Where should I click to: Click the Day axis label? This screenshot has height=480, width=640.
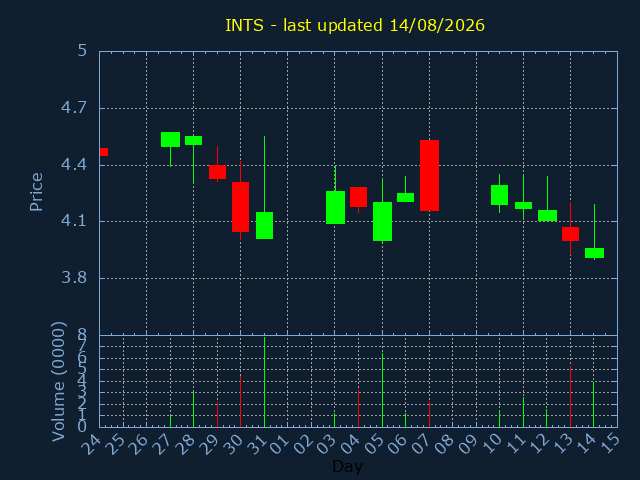(x=347, y=466)
